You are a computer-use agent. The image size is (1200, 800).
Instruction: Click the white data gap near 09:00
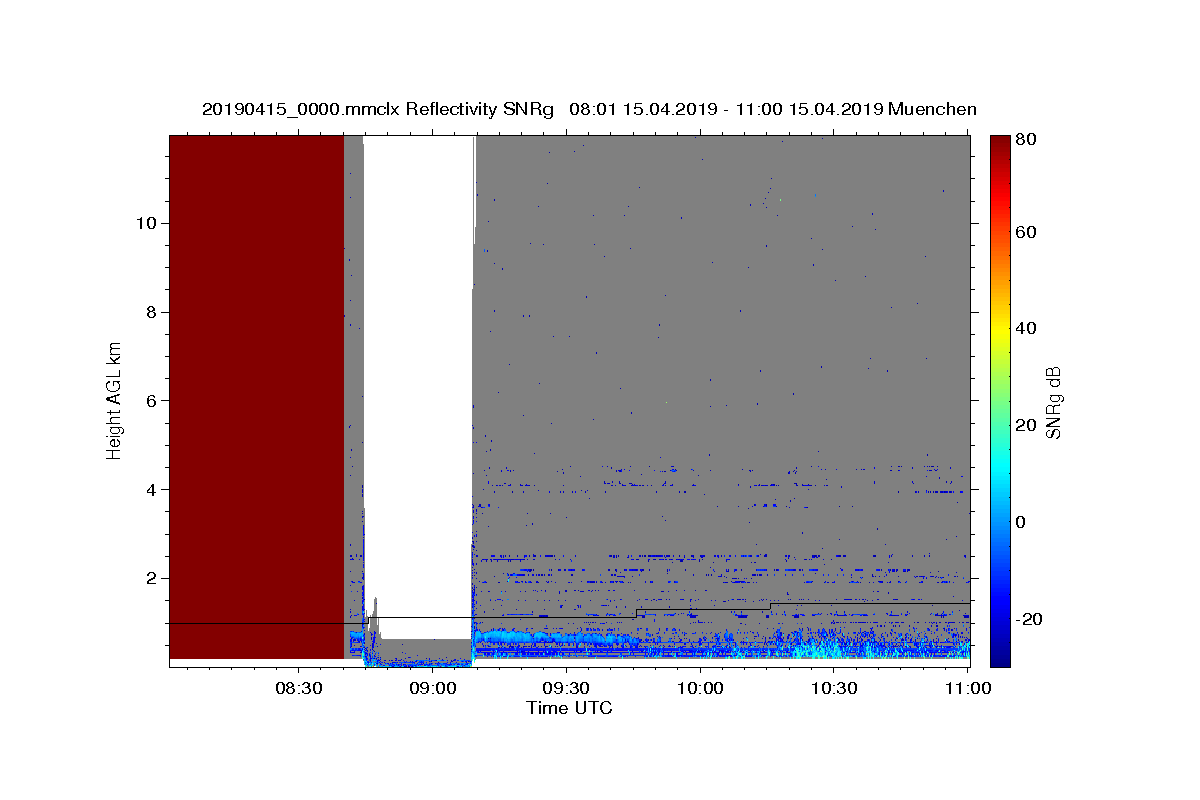click(418, 385)
